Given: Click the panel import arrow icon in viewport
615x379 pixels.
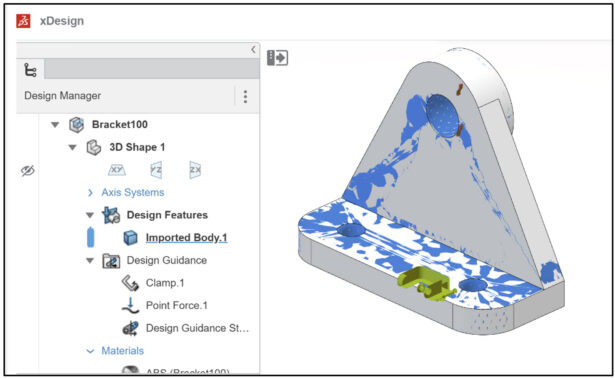Looking at the screenshot, I should (x=277, y=58).
